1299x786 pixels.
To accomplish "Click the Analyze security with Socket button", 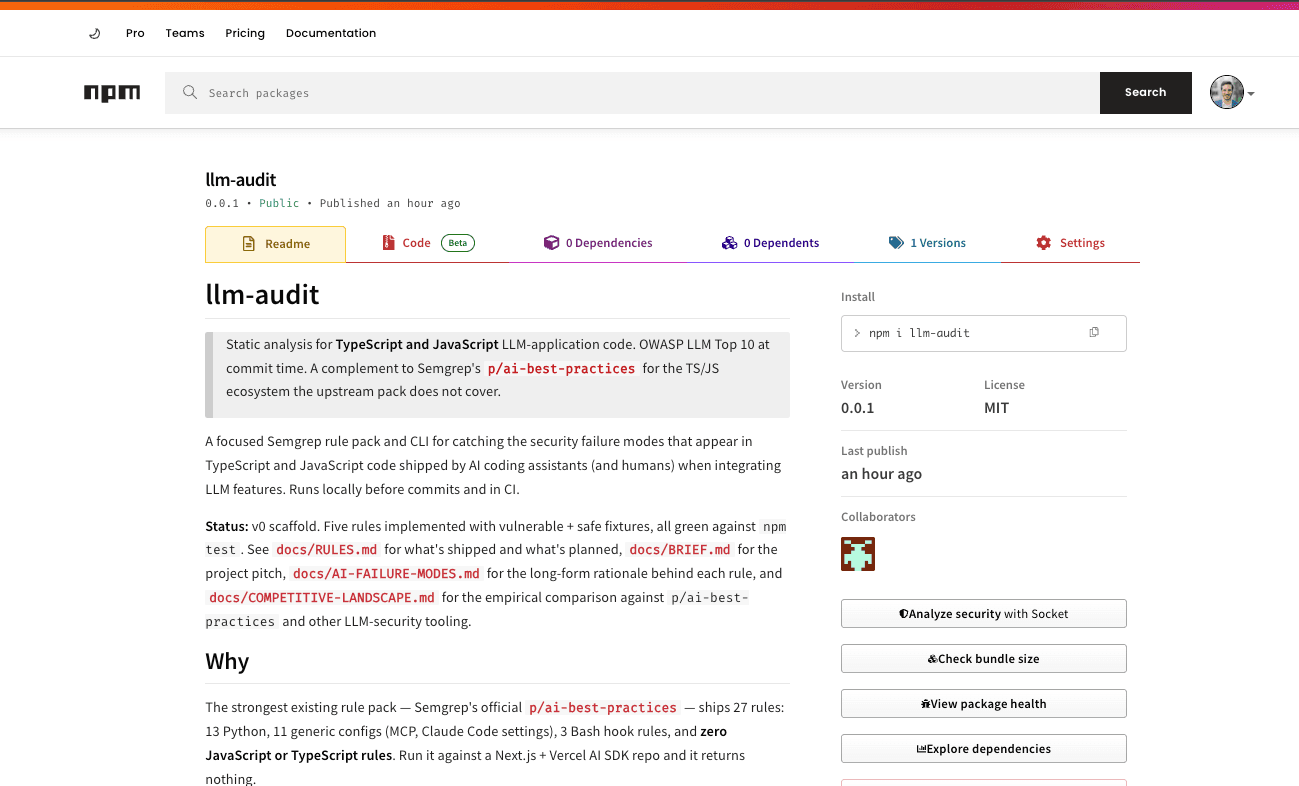I will click(983, 612).
